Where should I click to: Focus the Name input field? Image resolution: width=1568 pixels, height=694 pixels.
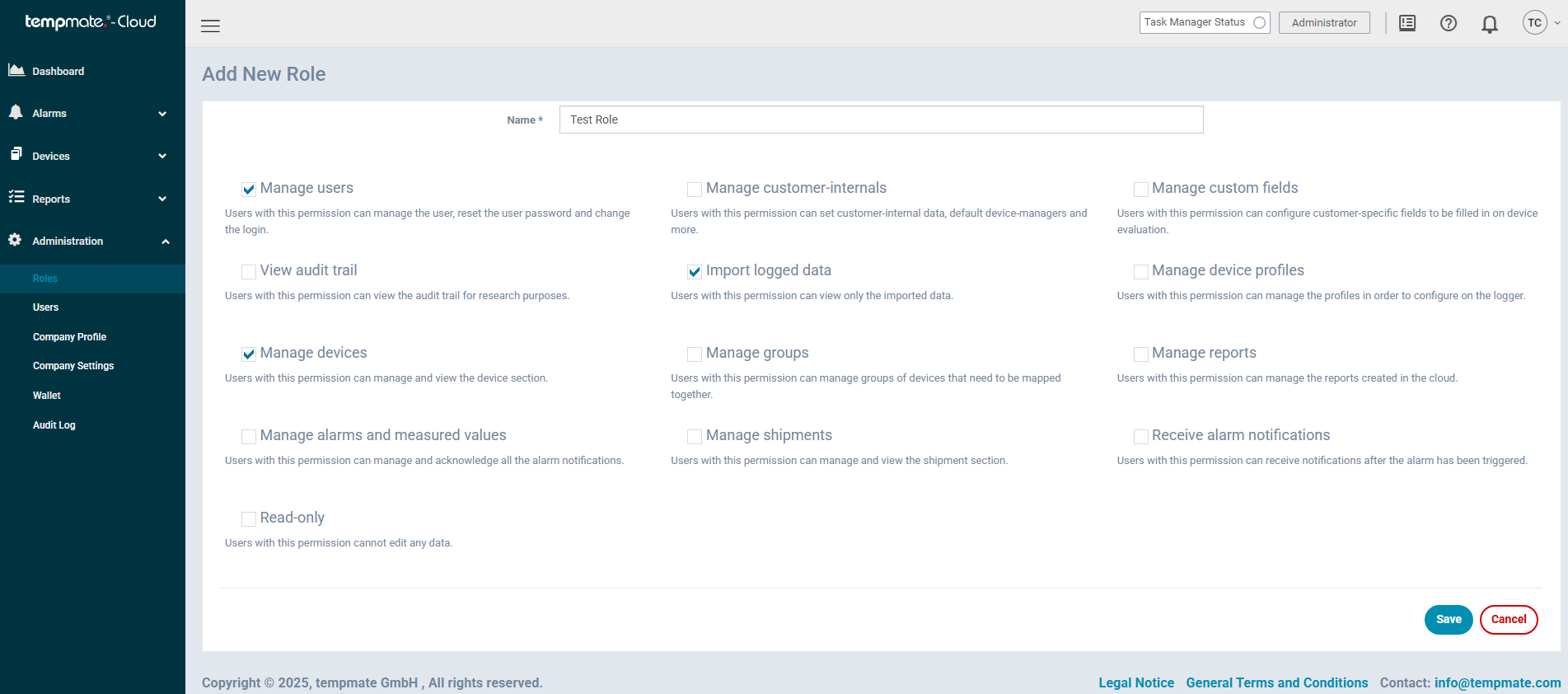point(881,120)
